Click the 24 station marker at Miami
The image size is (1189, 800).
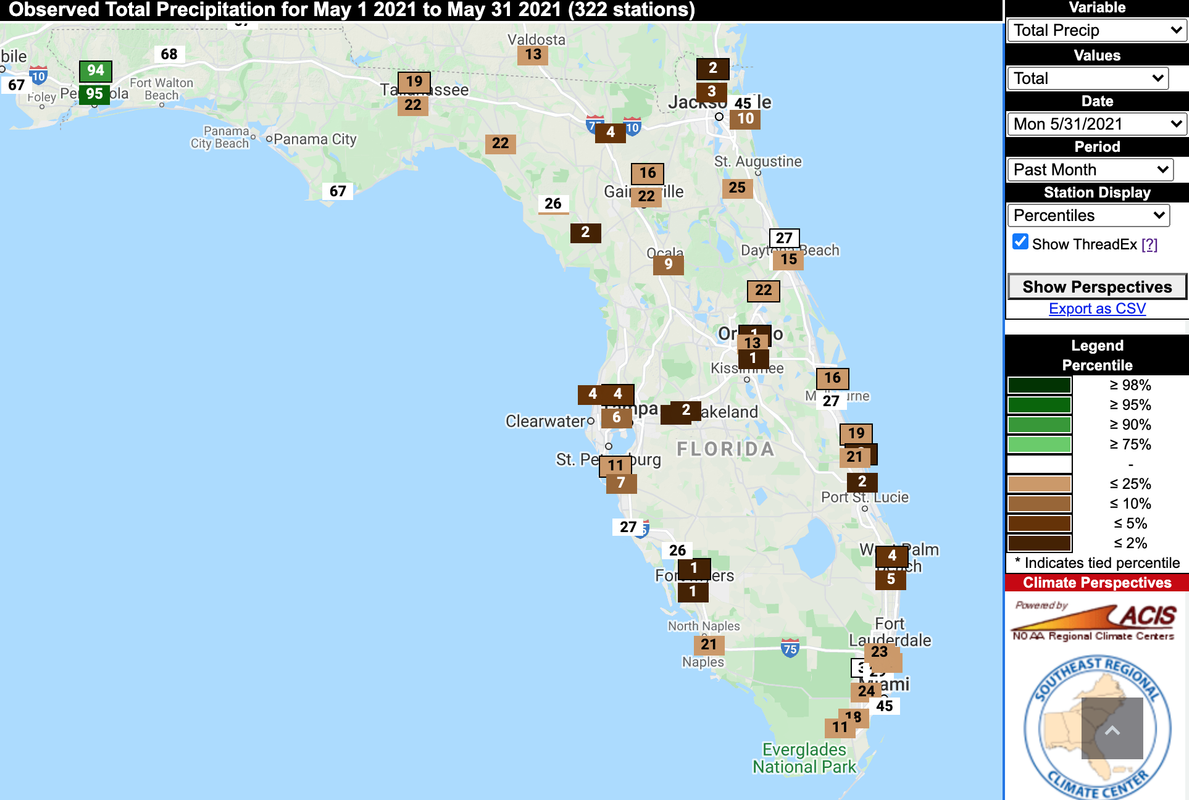pos(867,692)
